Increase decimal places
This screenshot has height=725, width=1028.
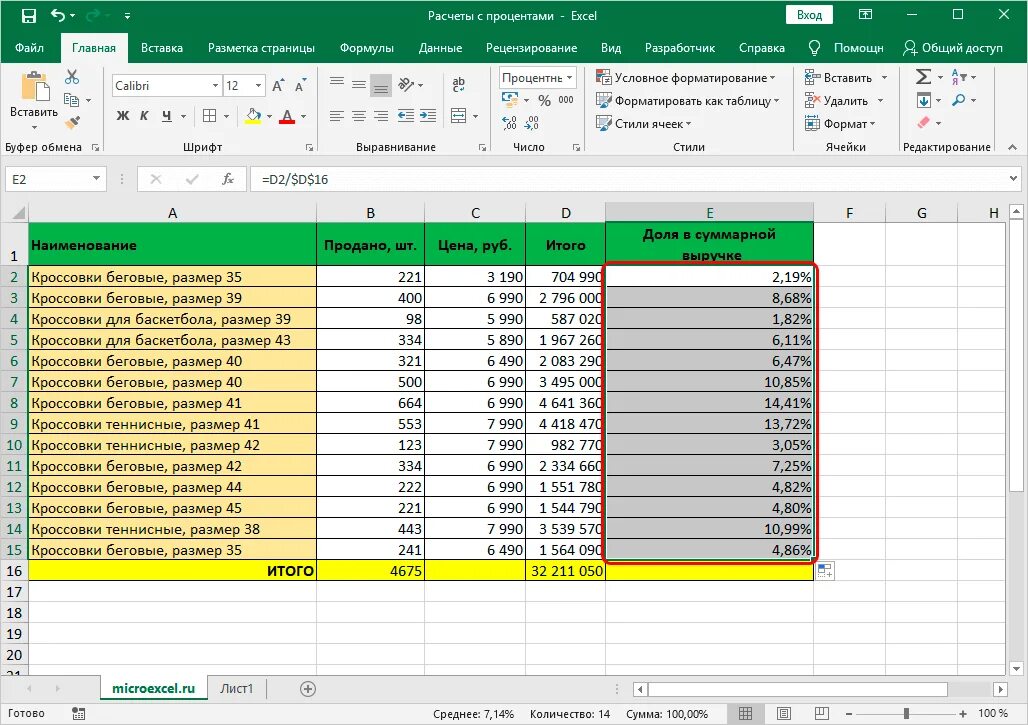[509, 123]
